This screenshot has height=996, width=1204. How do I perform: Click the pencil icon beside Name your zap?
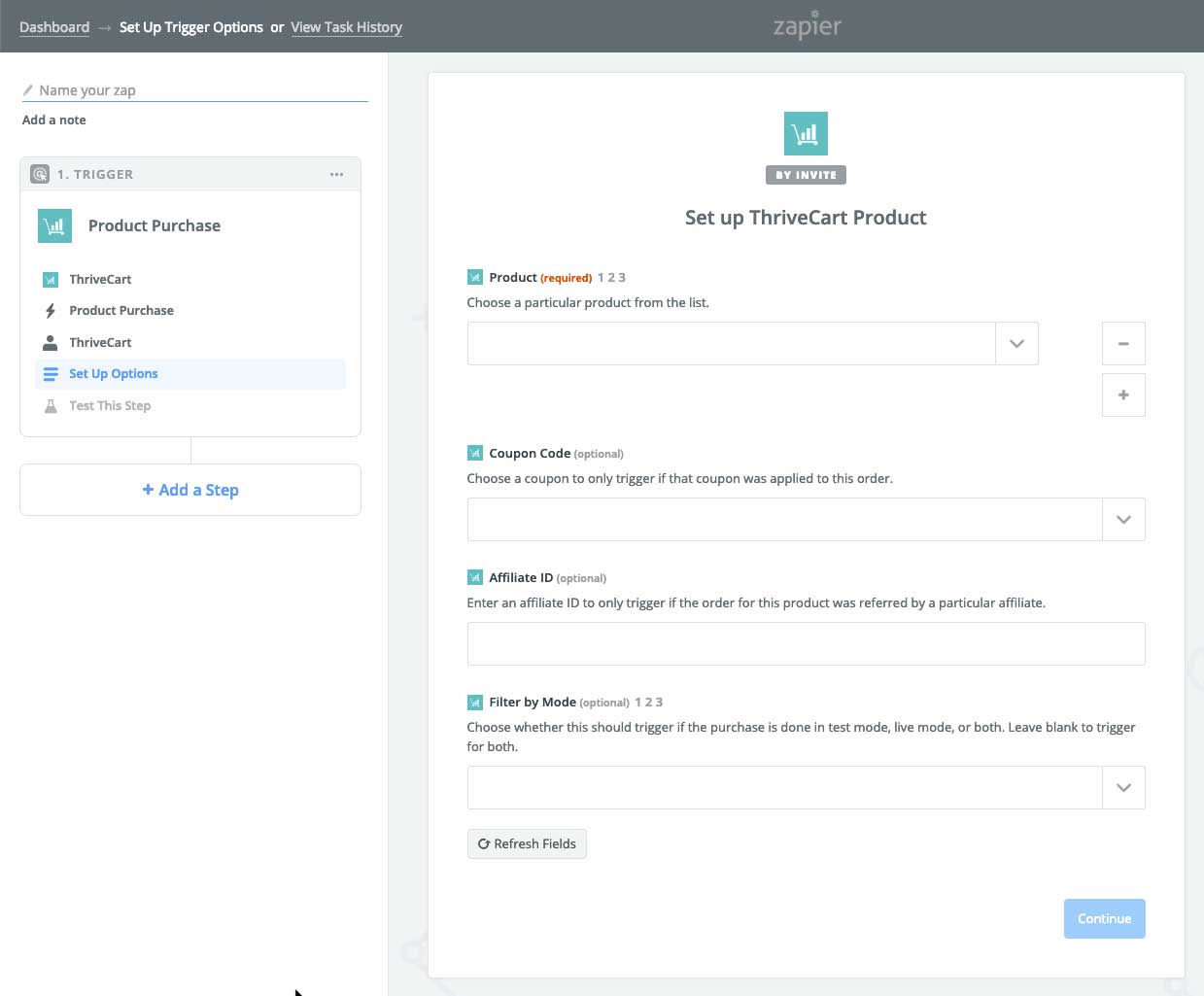(28, 90)
